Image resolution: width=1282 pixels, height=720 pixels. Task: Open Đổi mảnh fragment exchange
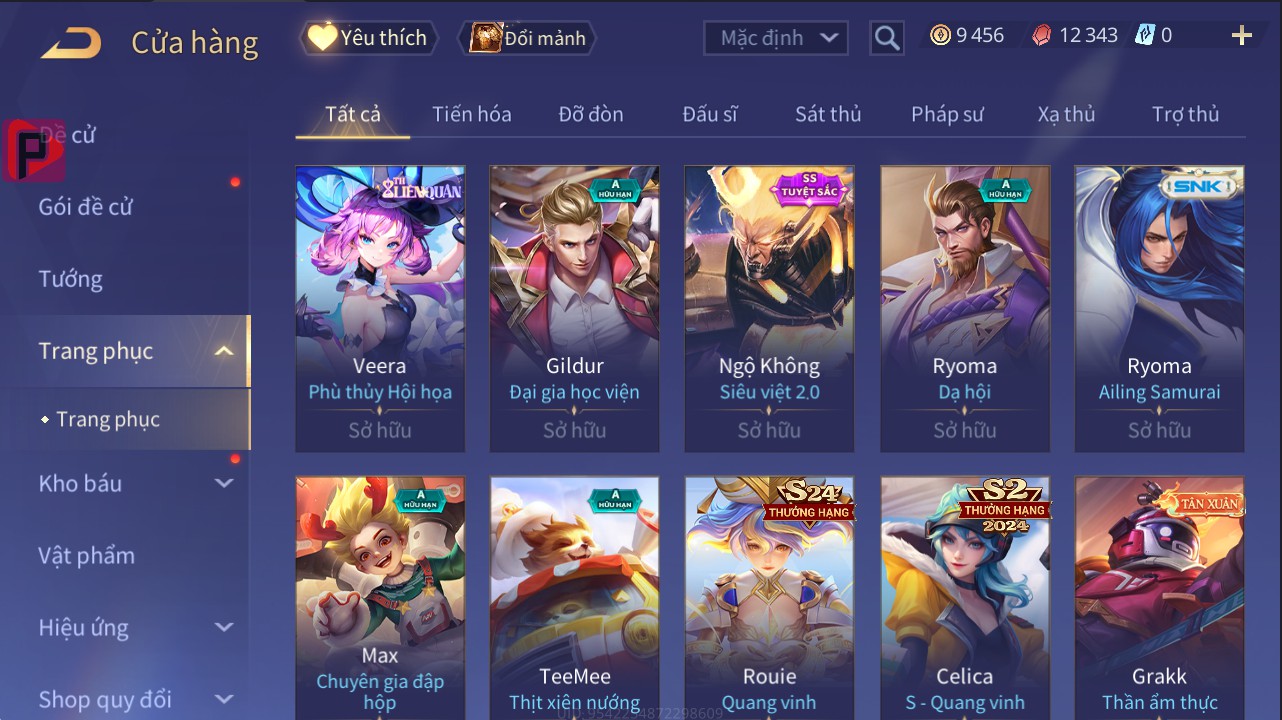pos(527,38)
